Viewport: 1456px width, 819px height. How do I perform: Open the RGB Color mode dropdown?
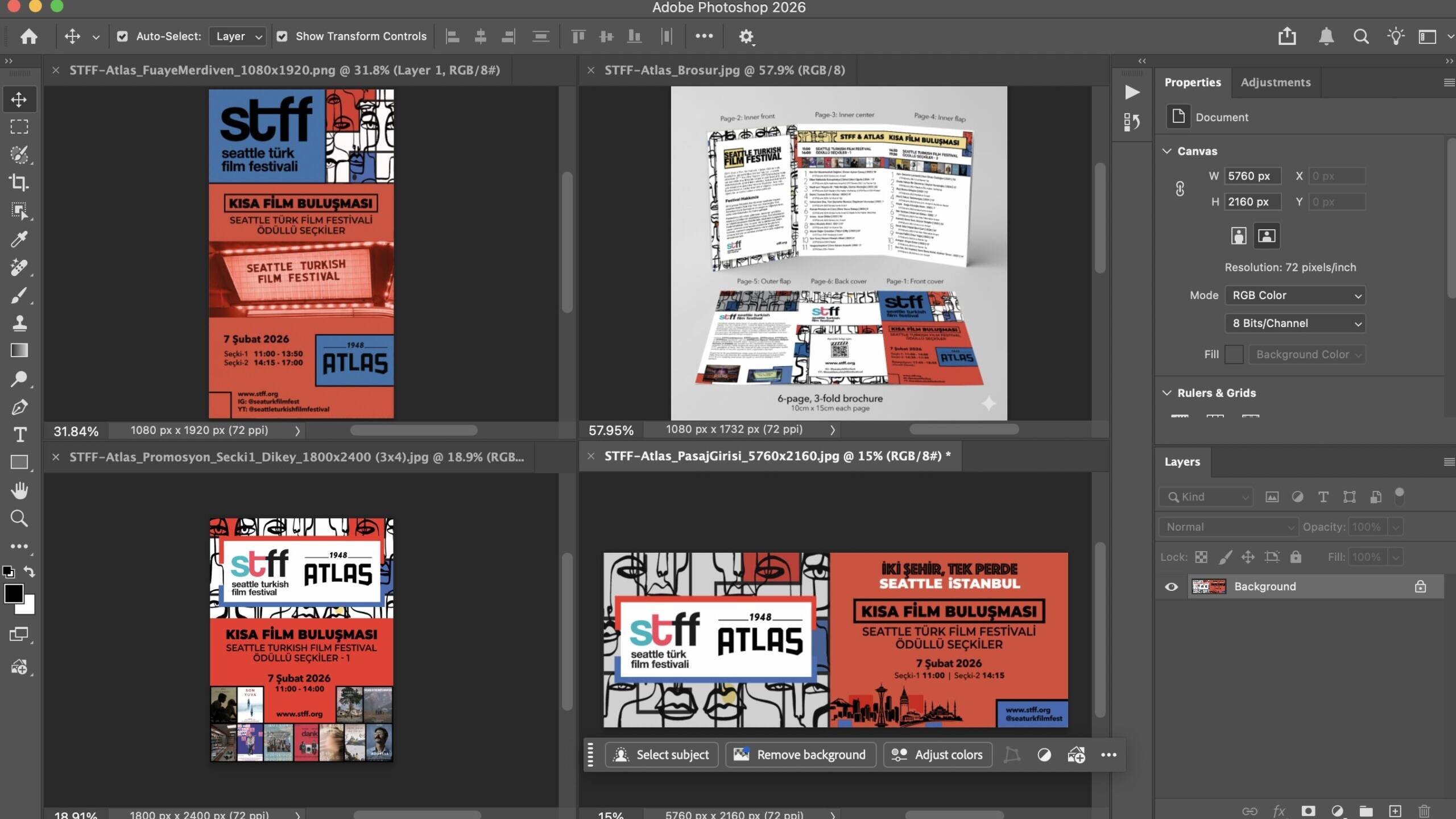pos(1294,295)
